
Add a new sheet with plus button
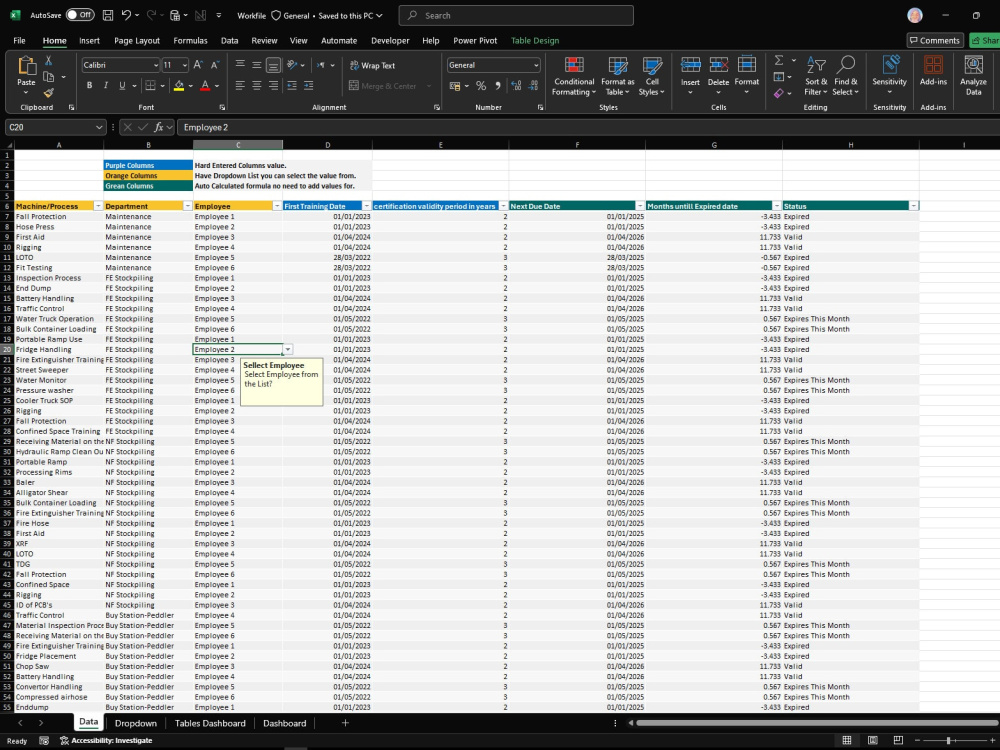345,723
